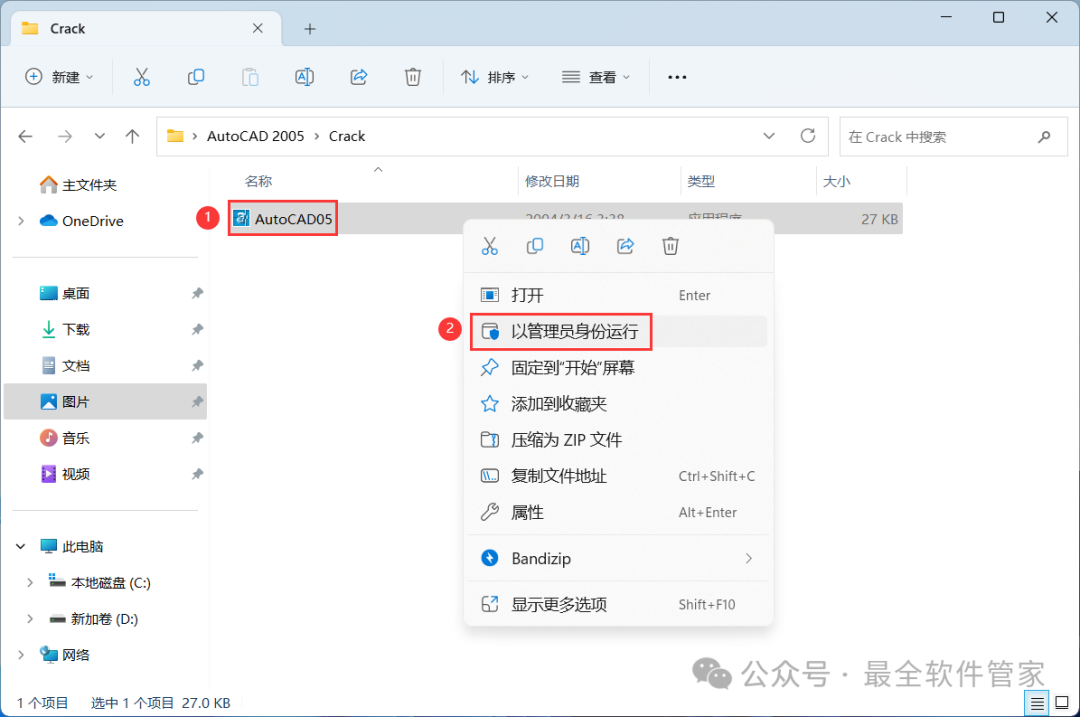Expand the 网络 tree node
Image resolution: width=1080 pixels, height=717 pixels.
[x=21, y=654]
